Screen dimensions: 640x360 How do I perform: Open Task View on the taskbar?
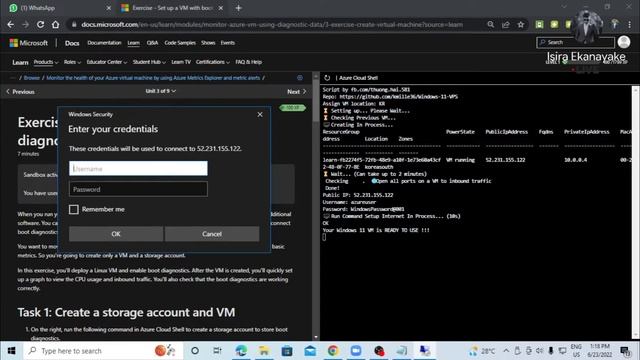click(217, 351)
